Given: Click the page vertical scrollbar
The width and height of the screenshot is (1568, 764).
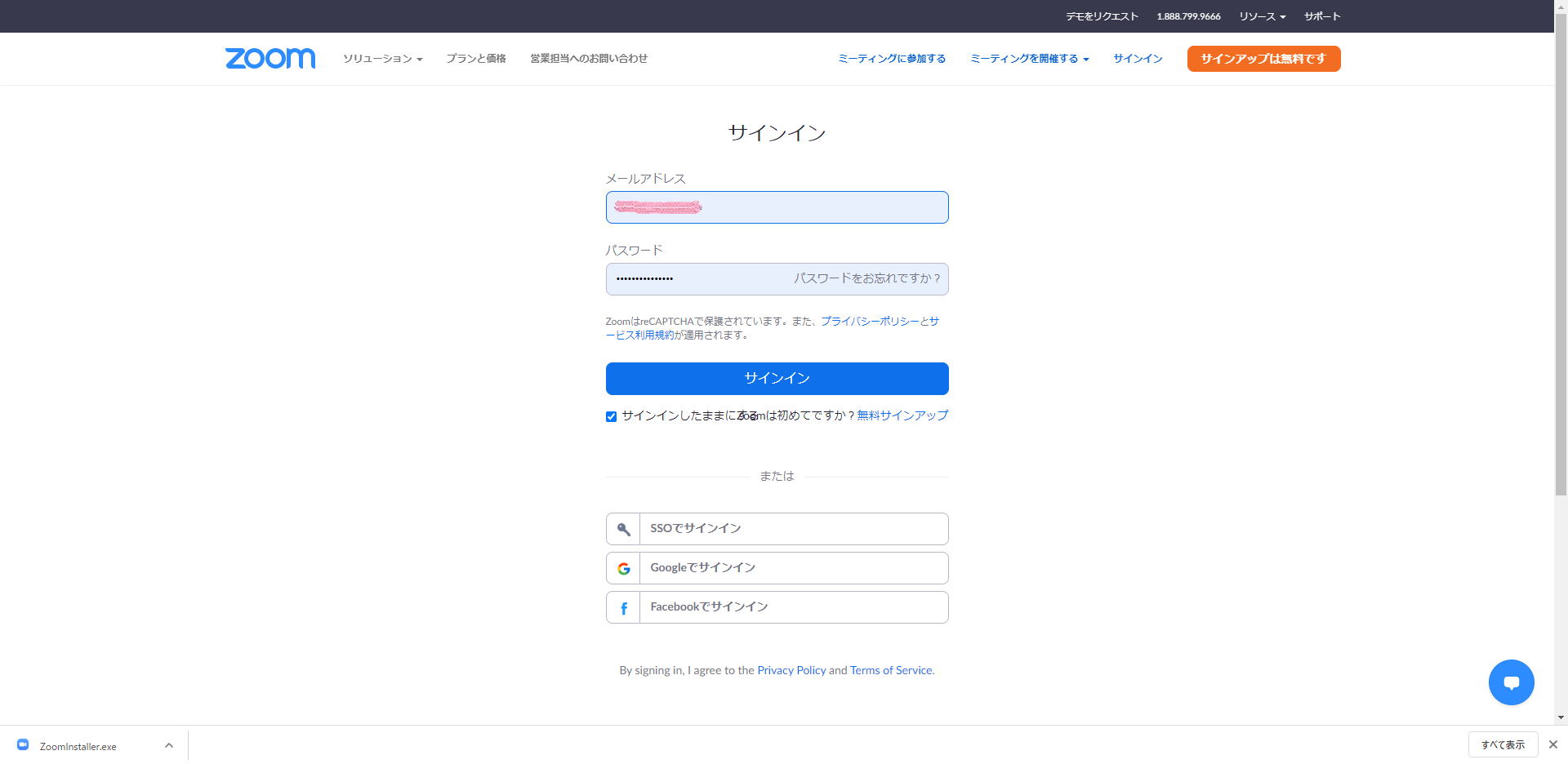Looking at the screenshot, I should [x=1561, y=253].
